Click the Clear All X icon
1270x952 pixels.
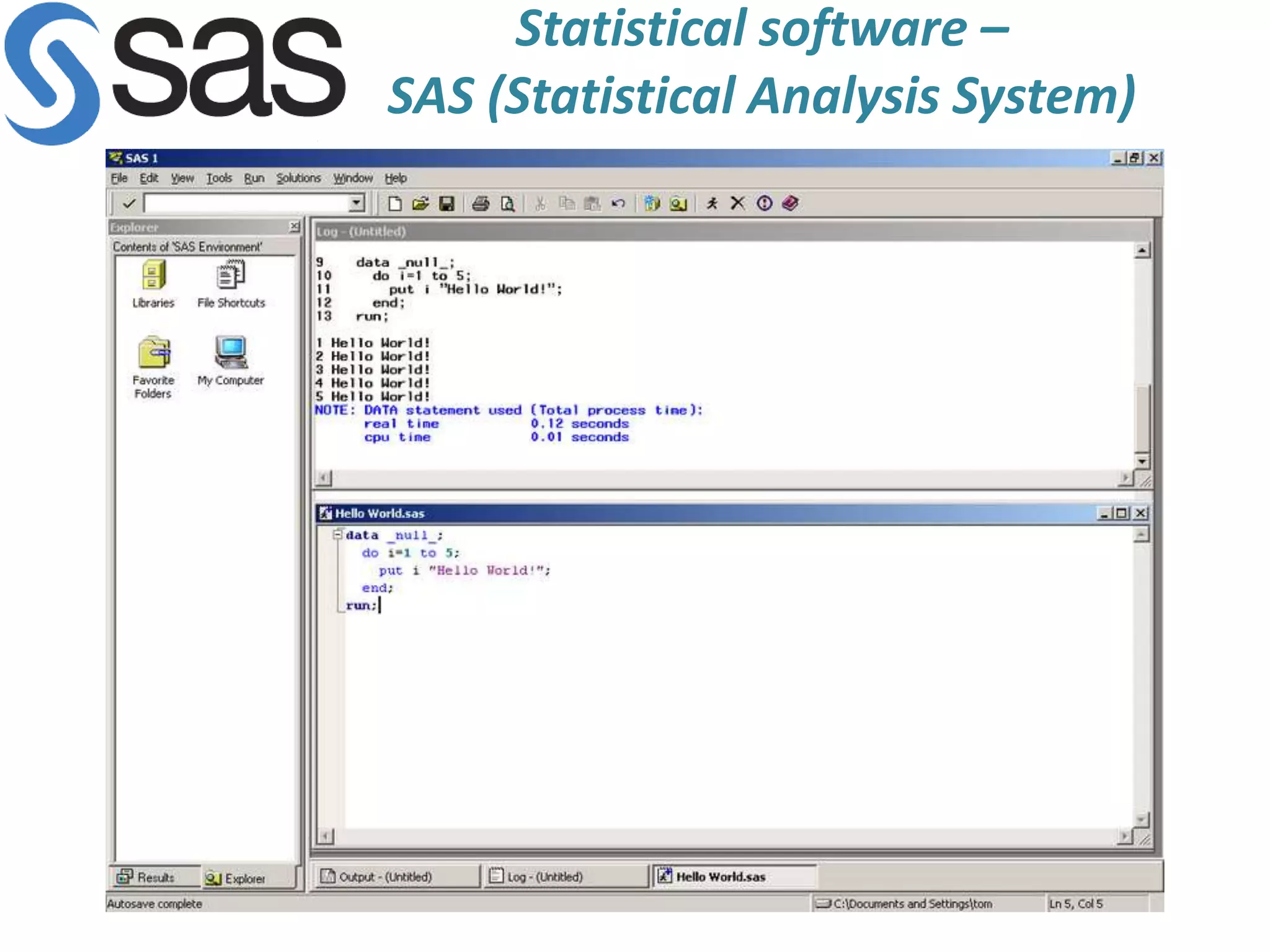737,203
